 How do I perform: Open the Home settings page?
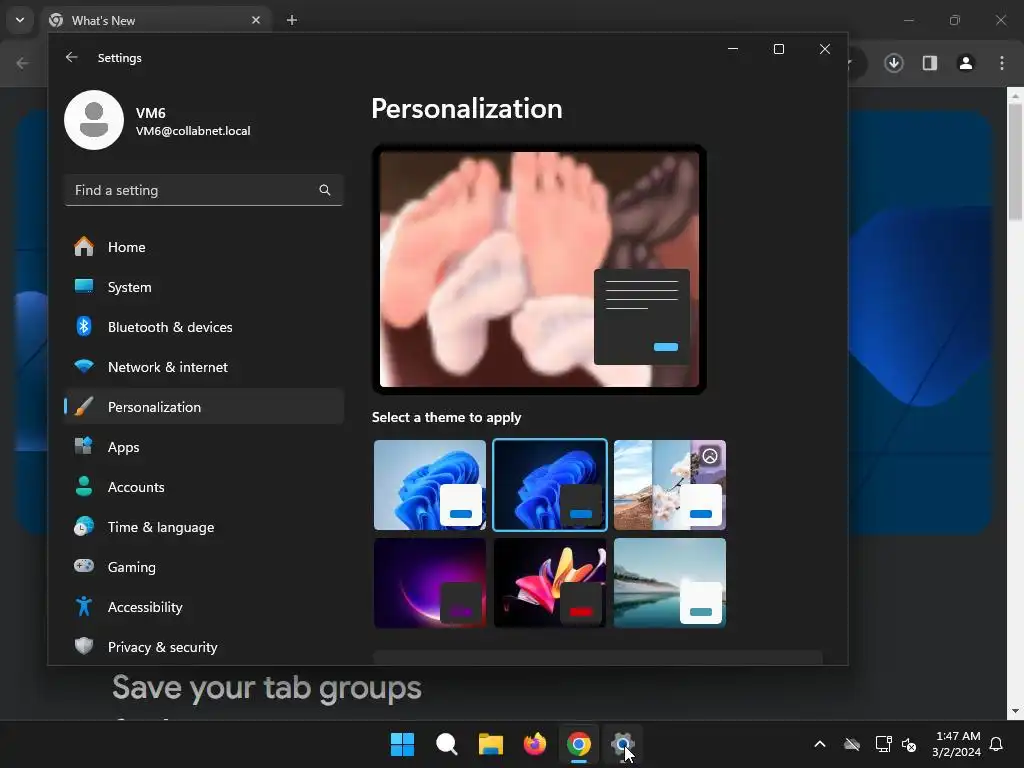204,247
